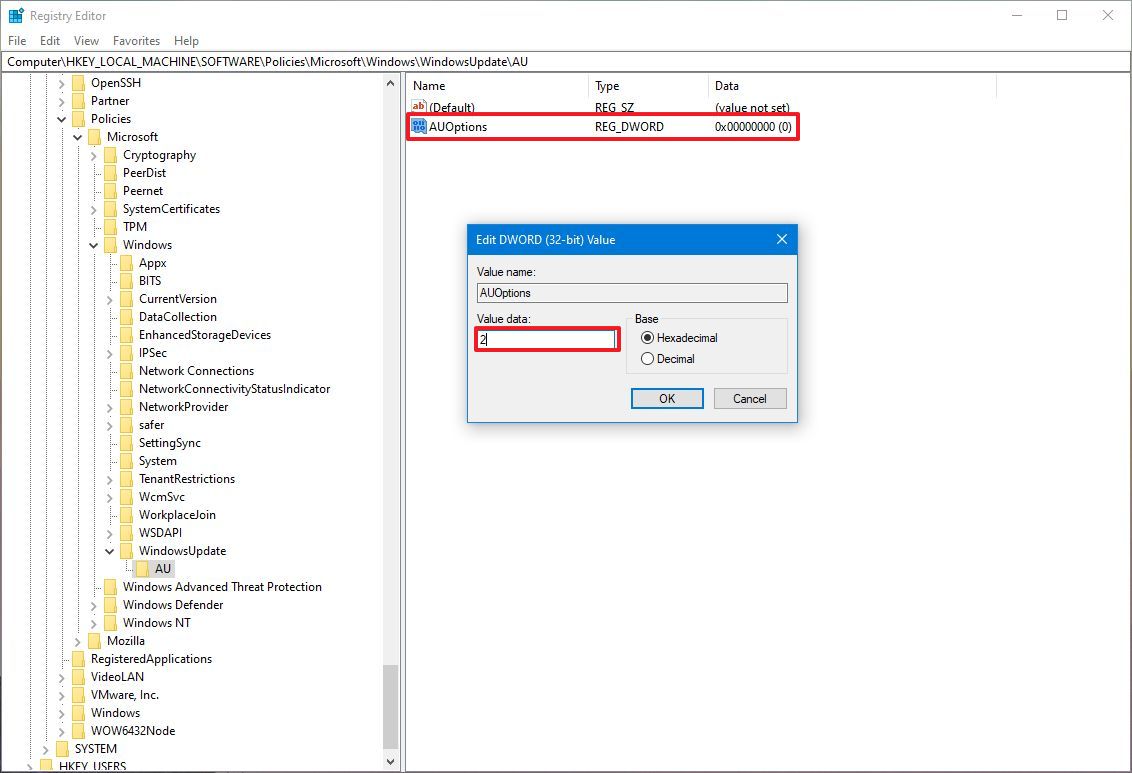Click the Appx folder icon

click(126, 263)
